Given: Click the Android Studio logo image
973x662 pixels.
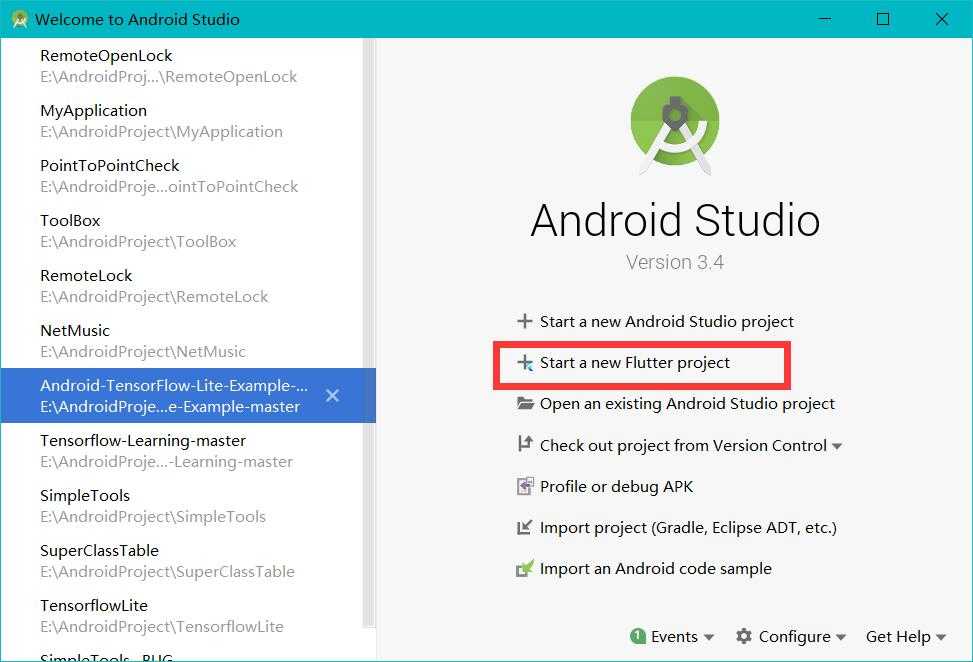Looking at the screenshot, I should pyautogui.click(x=675, y=124).
